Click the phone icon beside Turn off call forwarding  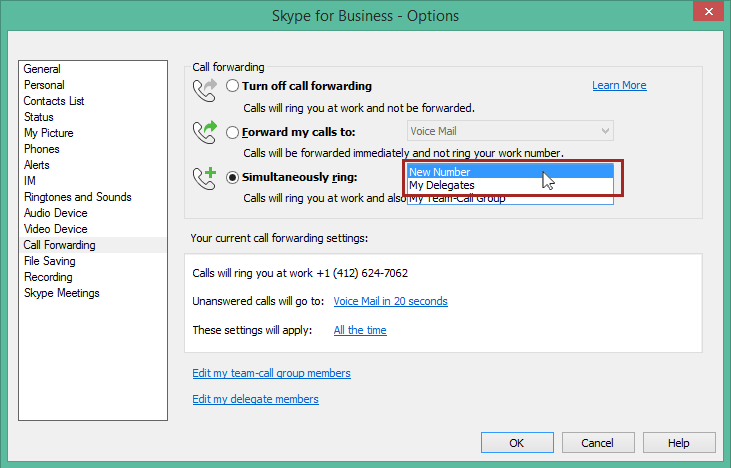(x=205, y=90)
